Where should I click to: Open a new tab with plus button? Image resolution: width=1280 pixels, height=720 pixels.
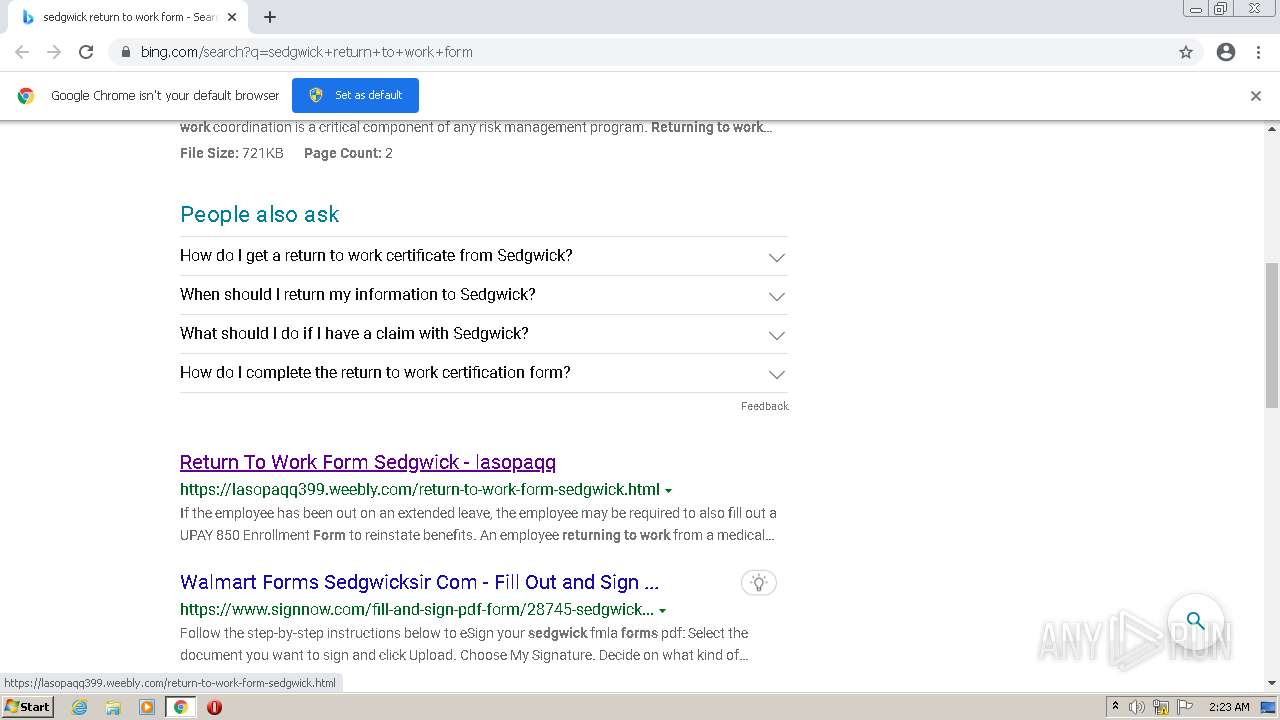point(270,17)
